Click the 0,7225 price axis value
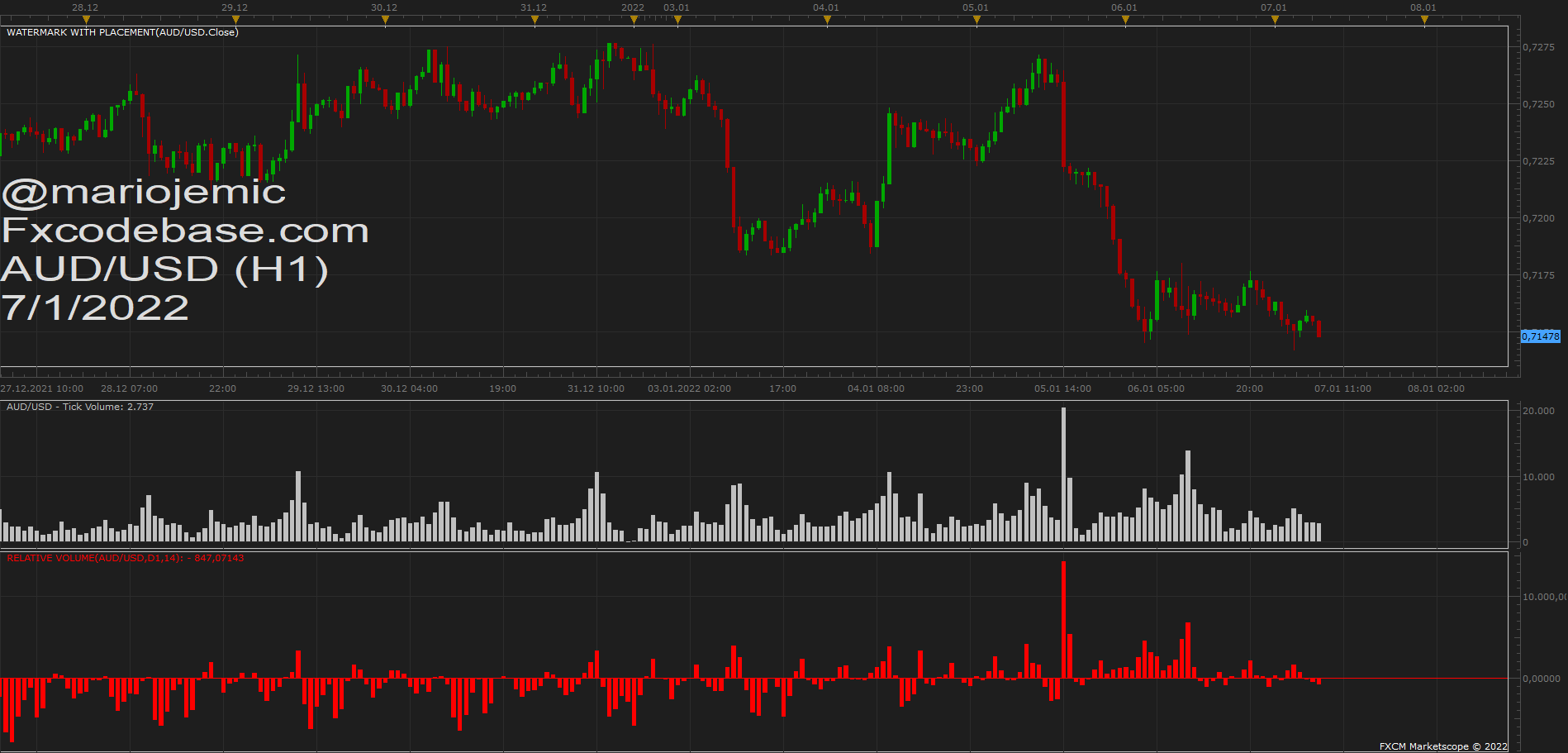Viewport: 1568px width, 753px height. (x=1538, y=161)
